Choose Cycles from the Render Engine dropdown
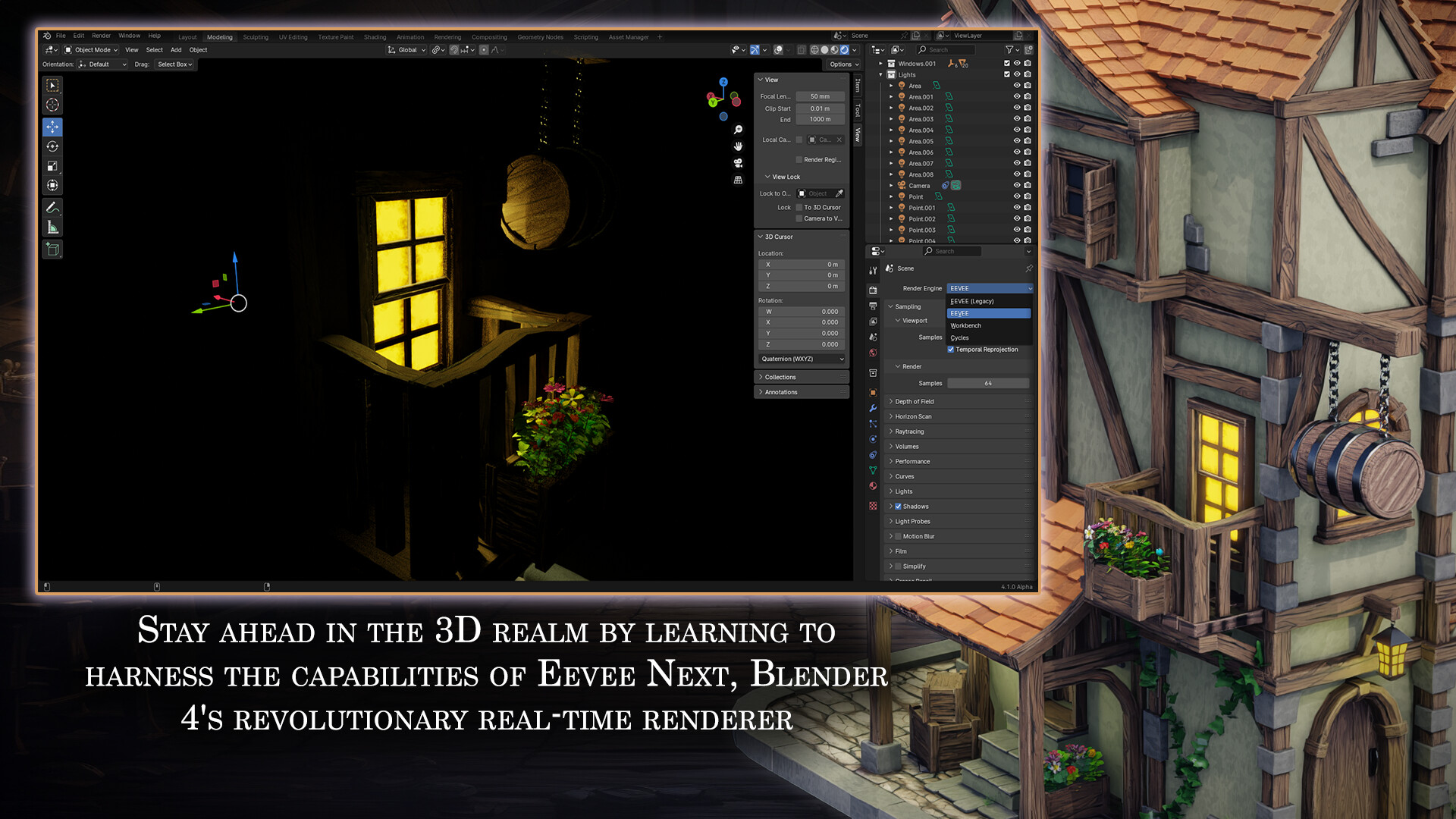 (960, 337)
